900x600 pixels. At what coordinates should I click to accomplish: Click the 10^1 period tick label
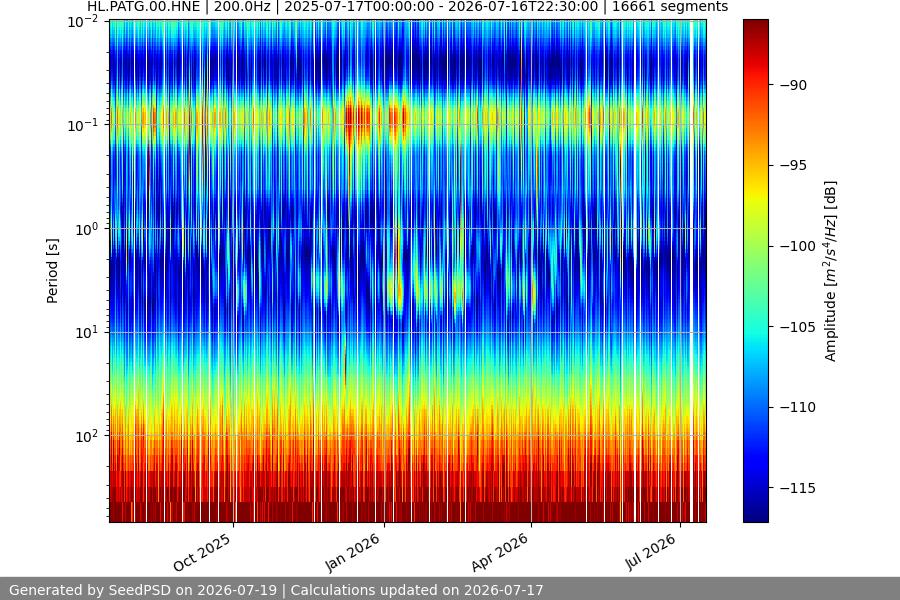coord(86,332)
